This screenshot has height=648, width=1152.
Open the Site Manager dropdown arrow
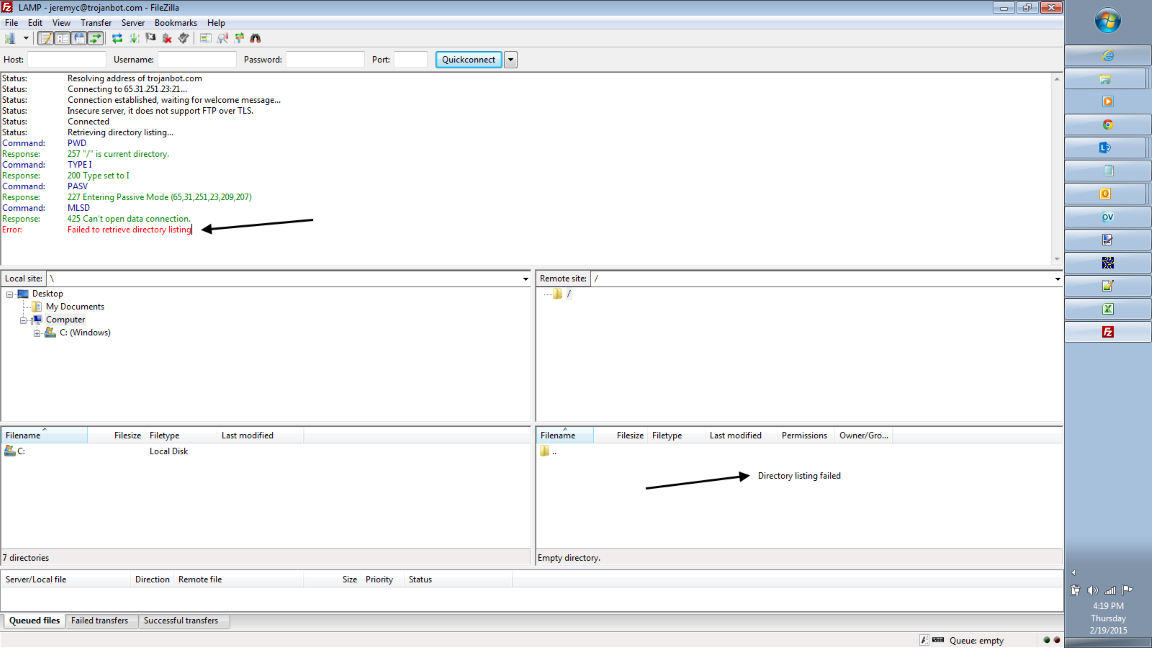(x=26, y=38)
